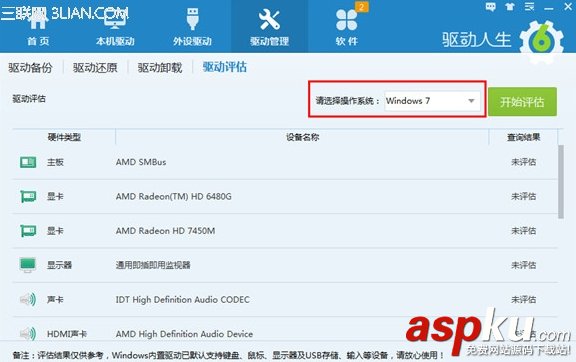The image size is (576, 362).
Task: Click the 请选择操作系统 label
Action: pyautogui.click(x=348, y=101)
